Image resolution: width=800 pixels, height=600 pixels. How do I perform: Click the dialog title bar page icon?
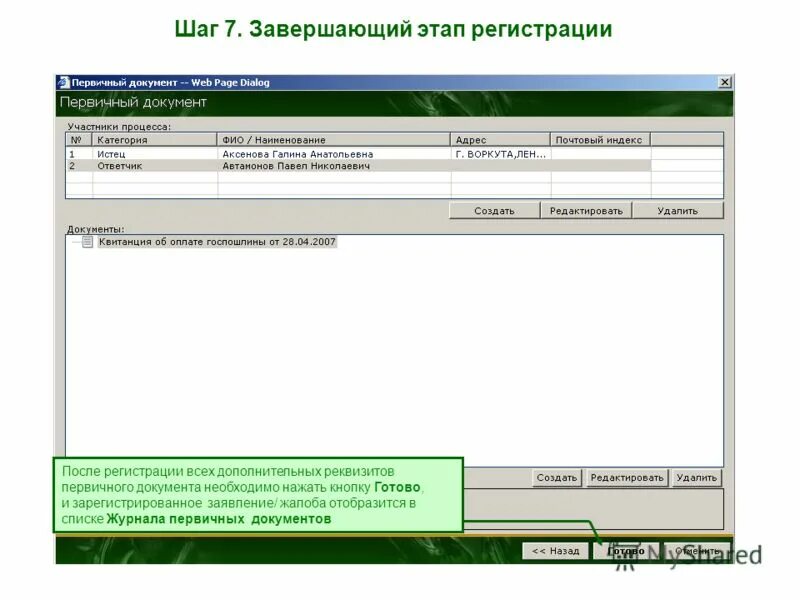[64, 82]
